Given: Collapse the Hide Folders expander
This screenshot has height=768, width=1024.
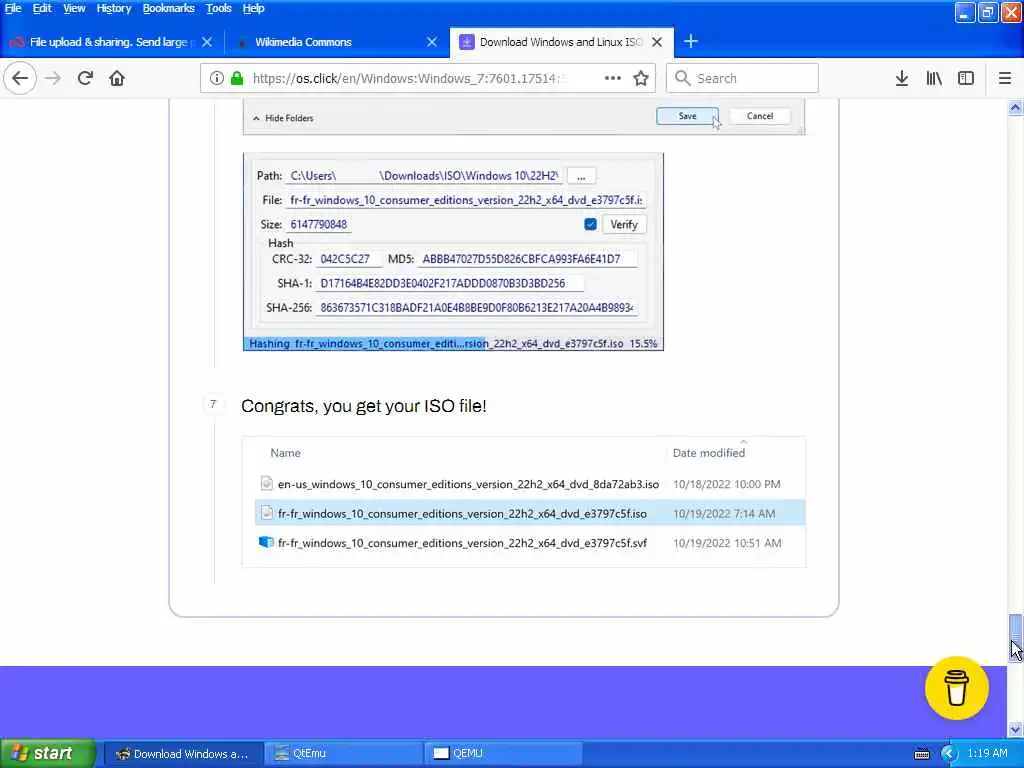Looking at the screenshot, I should click(283, 118).
